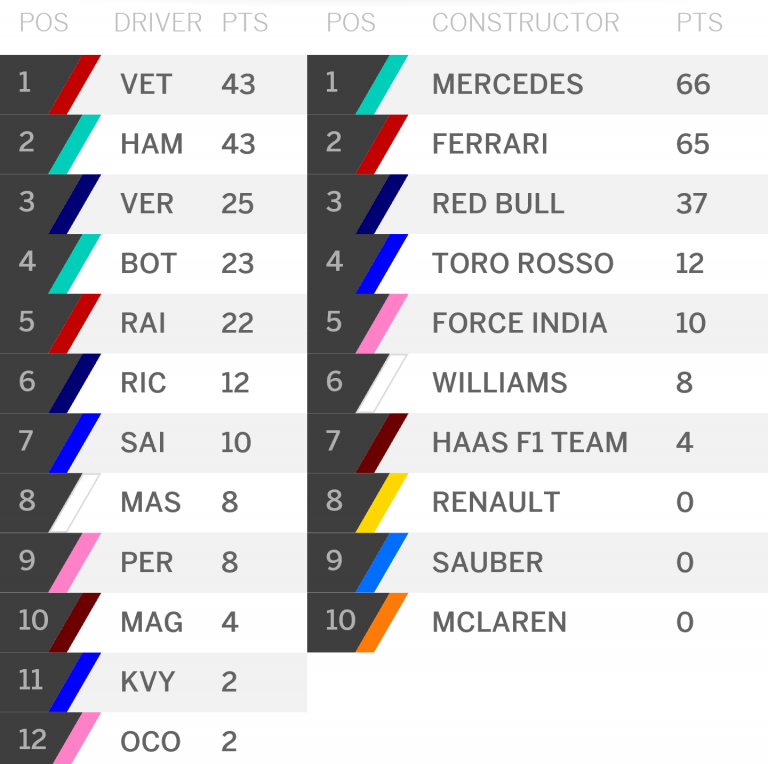Click the MAS driver entry
This screenshot has width=768, height=764.
[x=153, y=503]
